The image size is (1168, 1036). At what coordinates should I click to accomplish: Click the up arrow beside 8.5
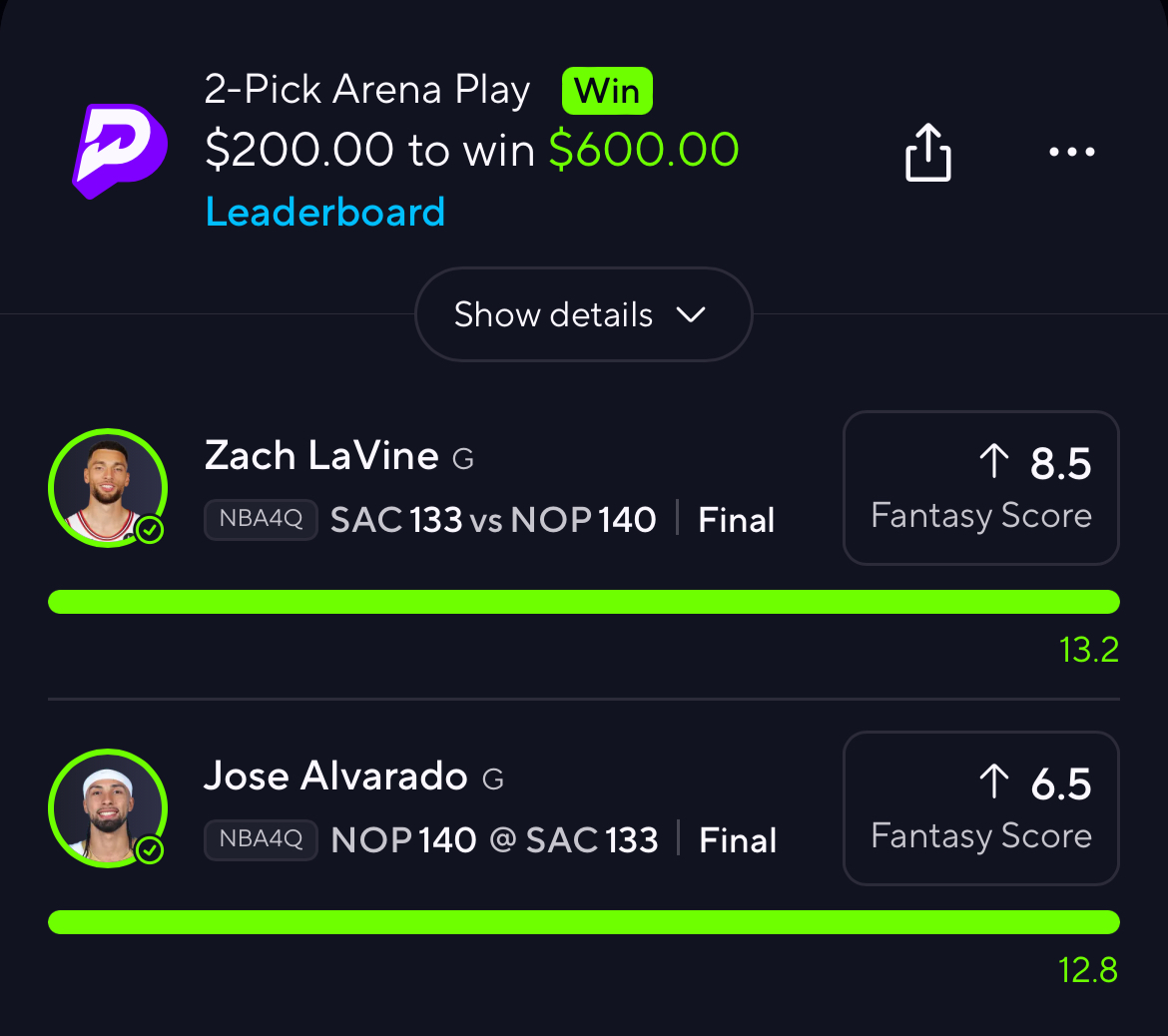coord(993,462)
